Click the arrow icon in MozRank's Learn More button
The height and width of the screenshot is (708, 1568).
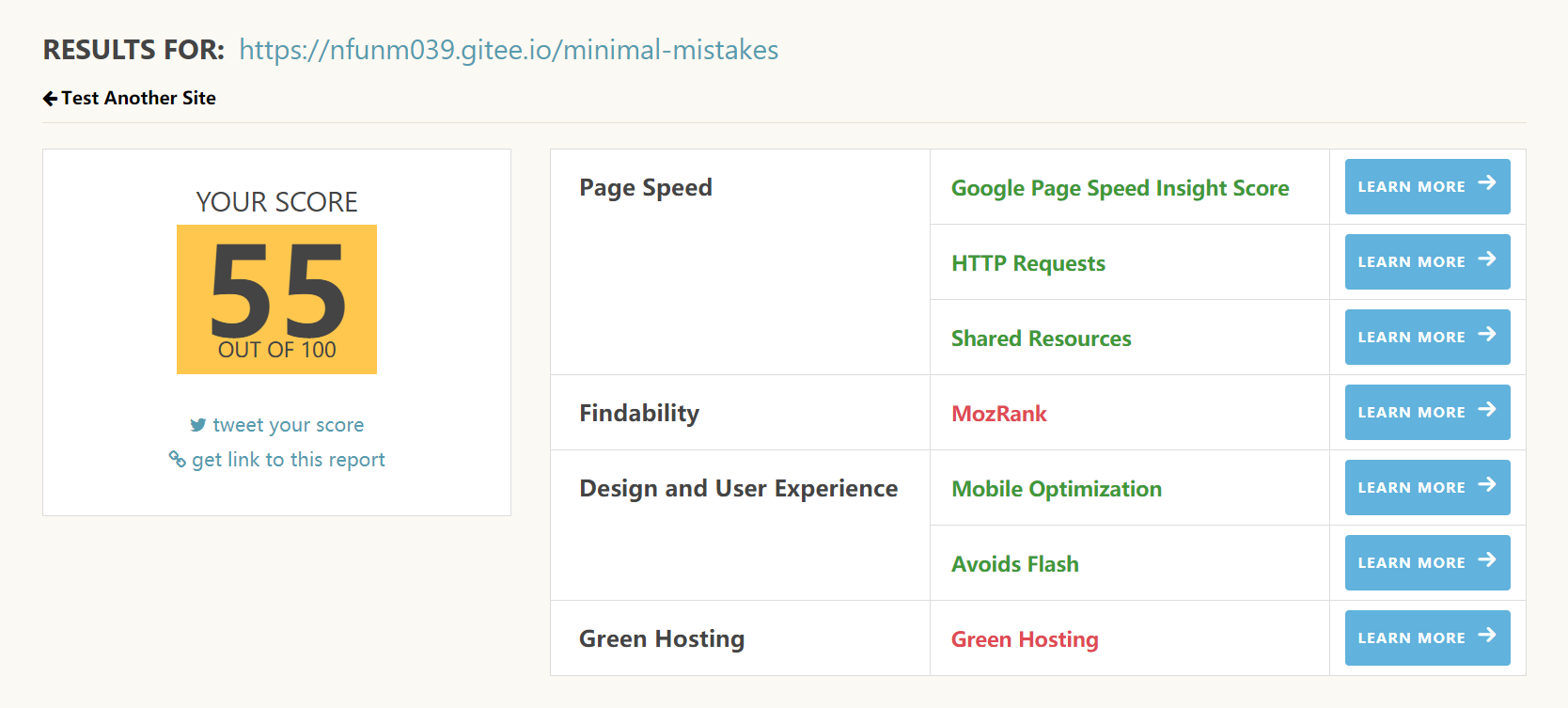(1486, 409)
